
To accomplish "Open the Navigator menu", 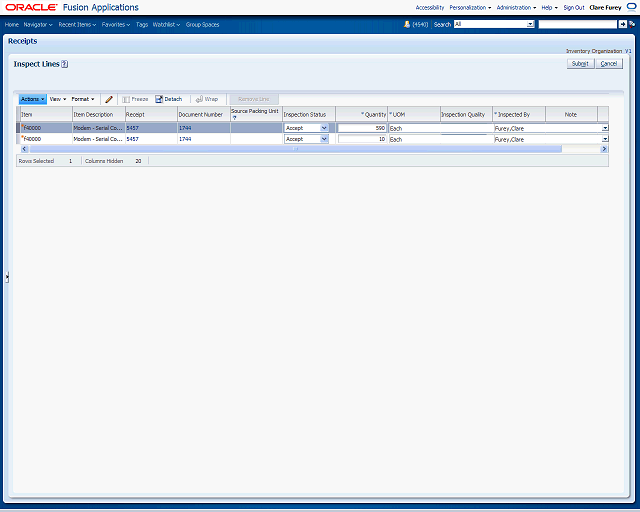I will 38,24.
